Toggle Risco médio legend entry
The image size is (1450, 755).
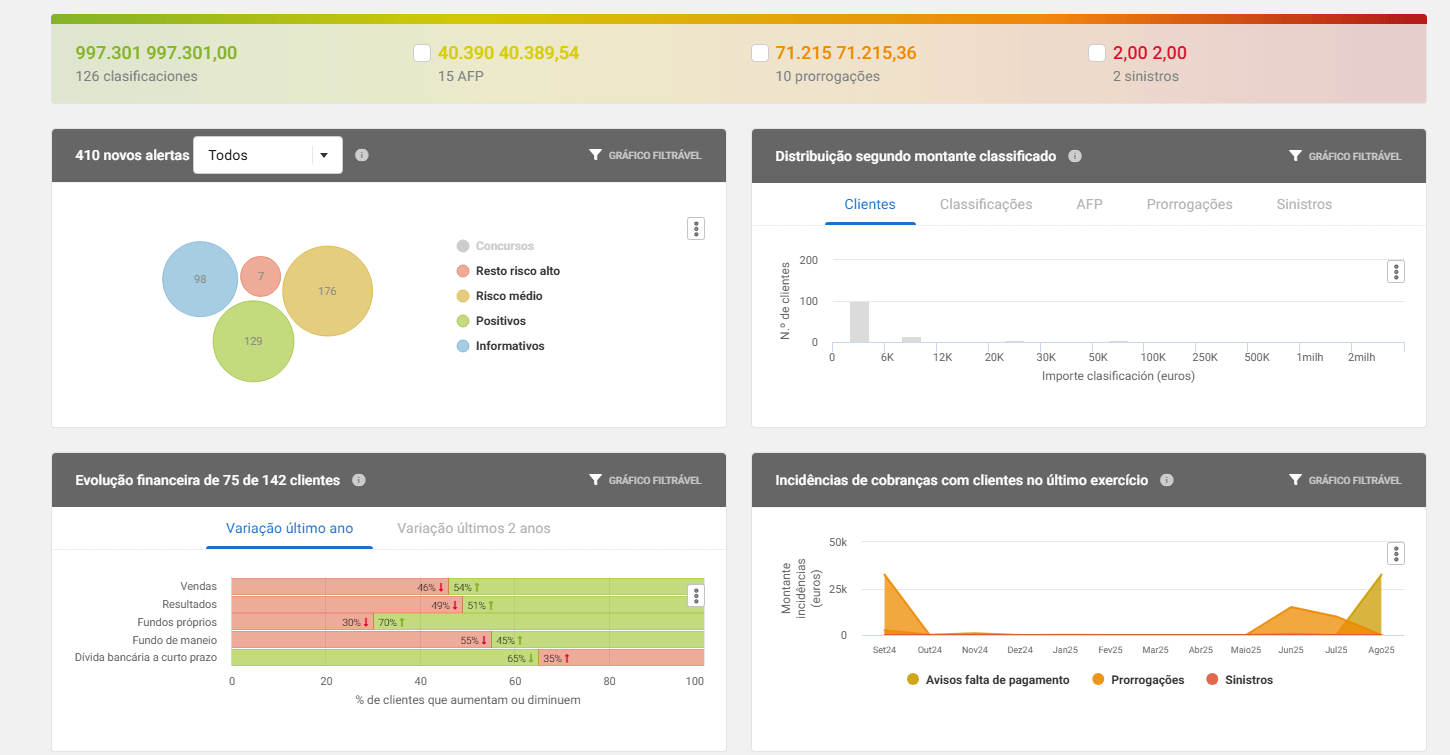point(508,296)
